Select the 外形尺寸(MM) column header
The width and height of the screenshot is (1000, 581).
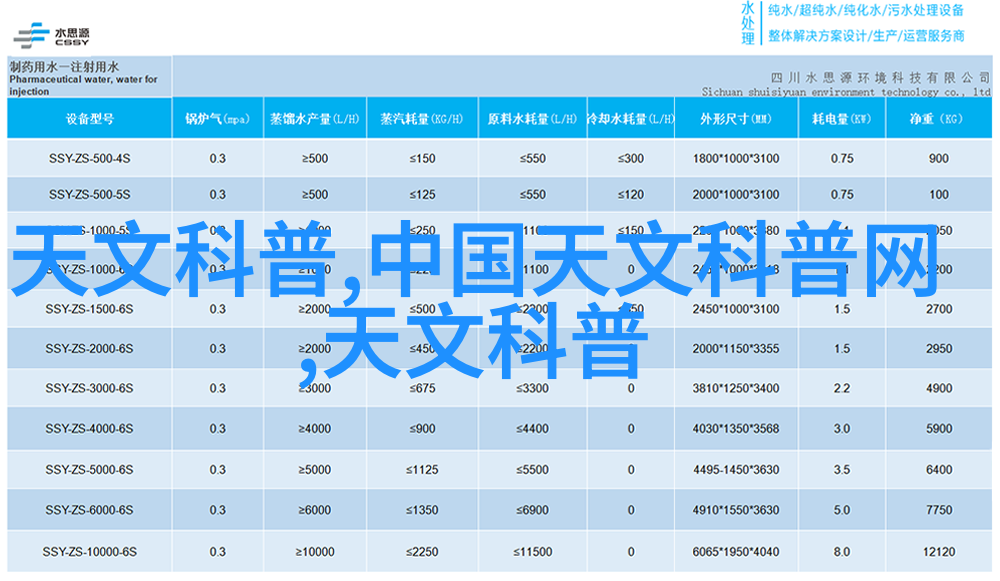pyautogui.click(x=735, y=119)
